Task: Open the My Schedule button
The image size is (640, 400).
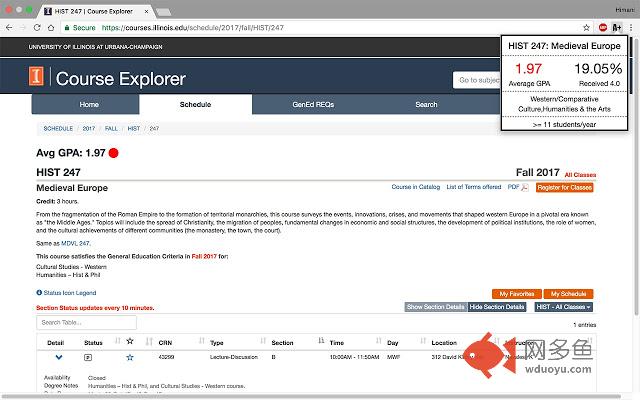Action: point(568,294)
